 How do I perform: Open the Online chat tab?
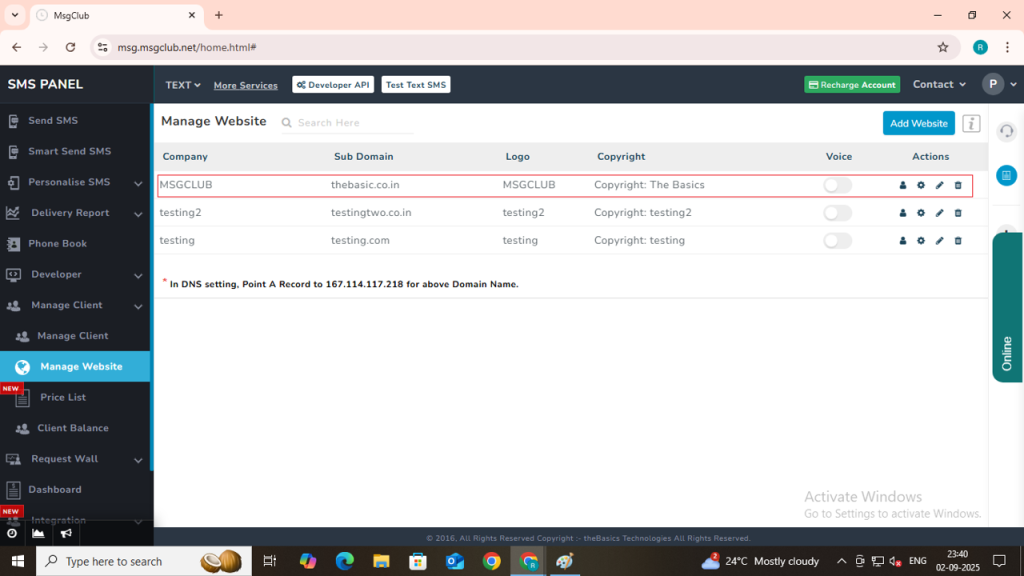[1007, 308]
